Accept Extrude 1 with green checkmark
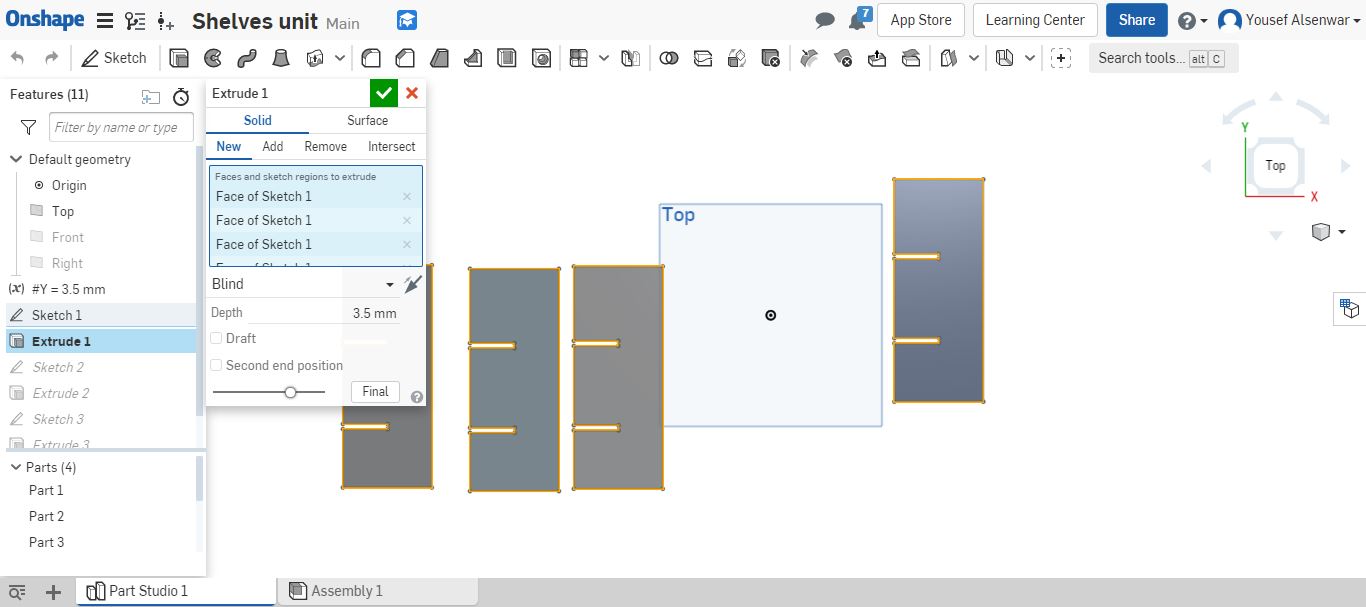Screen dimensions: 1366x607 384,93
